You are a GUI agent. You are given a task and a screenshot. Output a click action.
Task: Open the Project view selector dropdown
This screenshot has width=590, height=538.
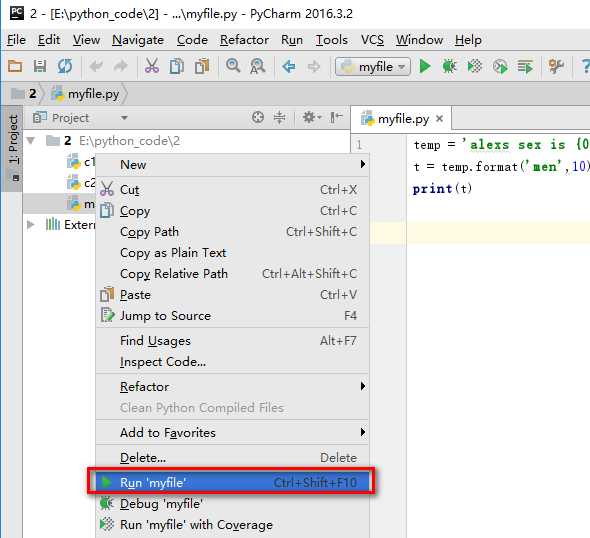pos(124,118)
